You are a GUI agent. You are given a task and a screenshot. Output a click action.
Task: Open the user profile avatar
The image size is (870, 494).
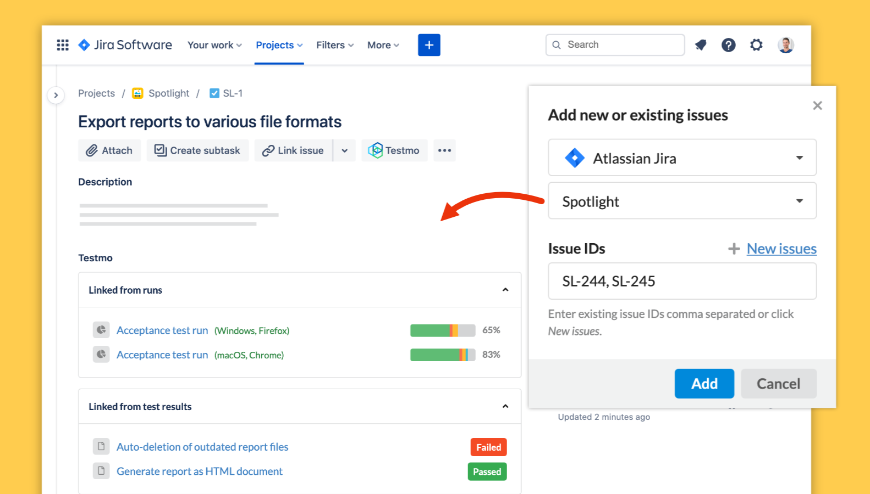(786, 45)
